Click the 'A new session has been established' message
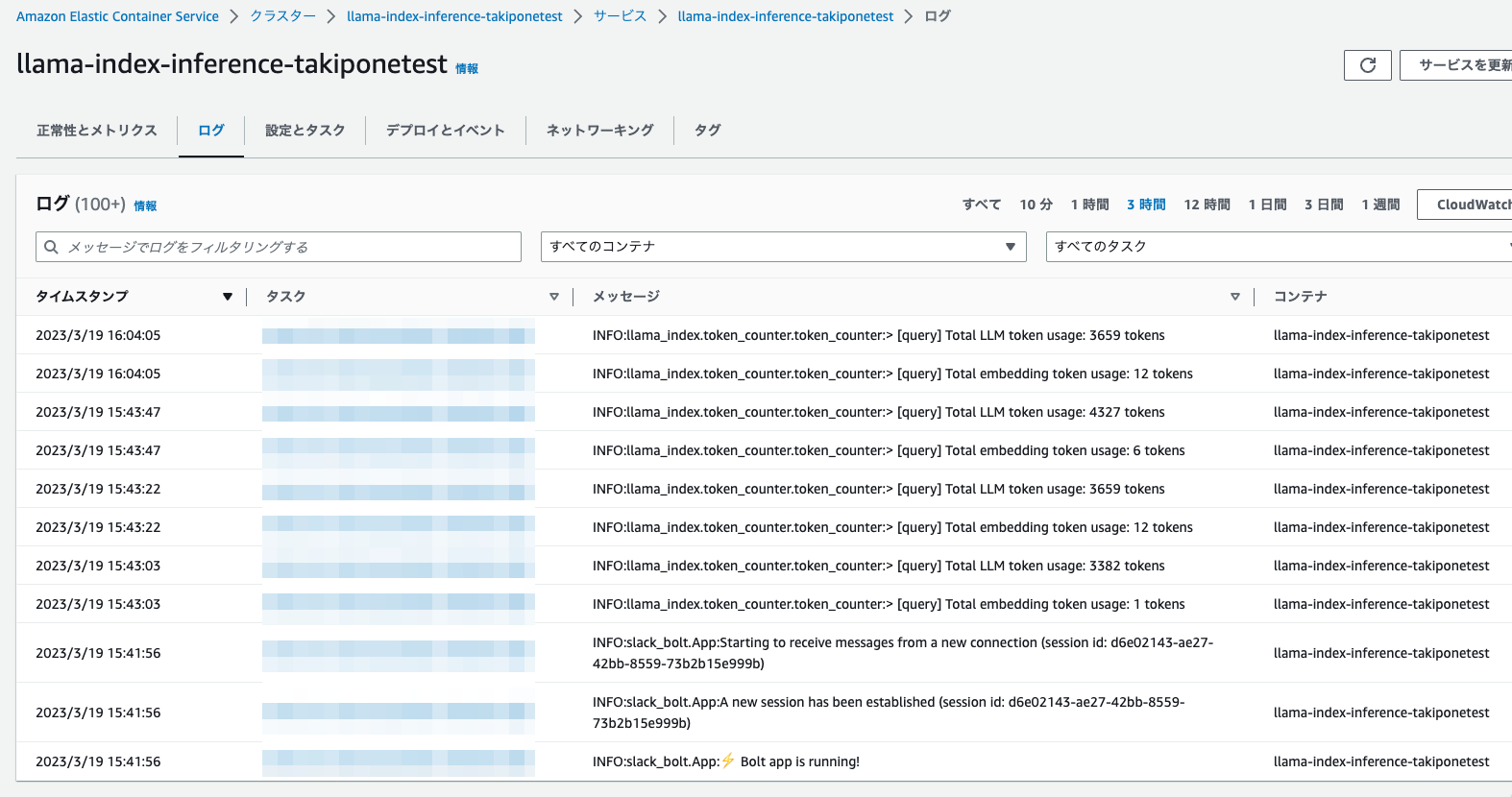This screenshot has height=797, width=1512. 889,712
